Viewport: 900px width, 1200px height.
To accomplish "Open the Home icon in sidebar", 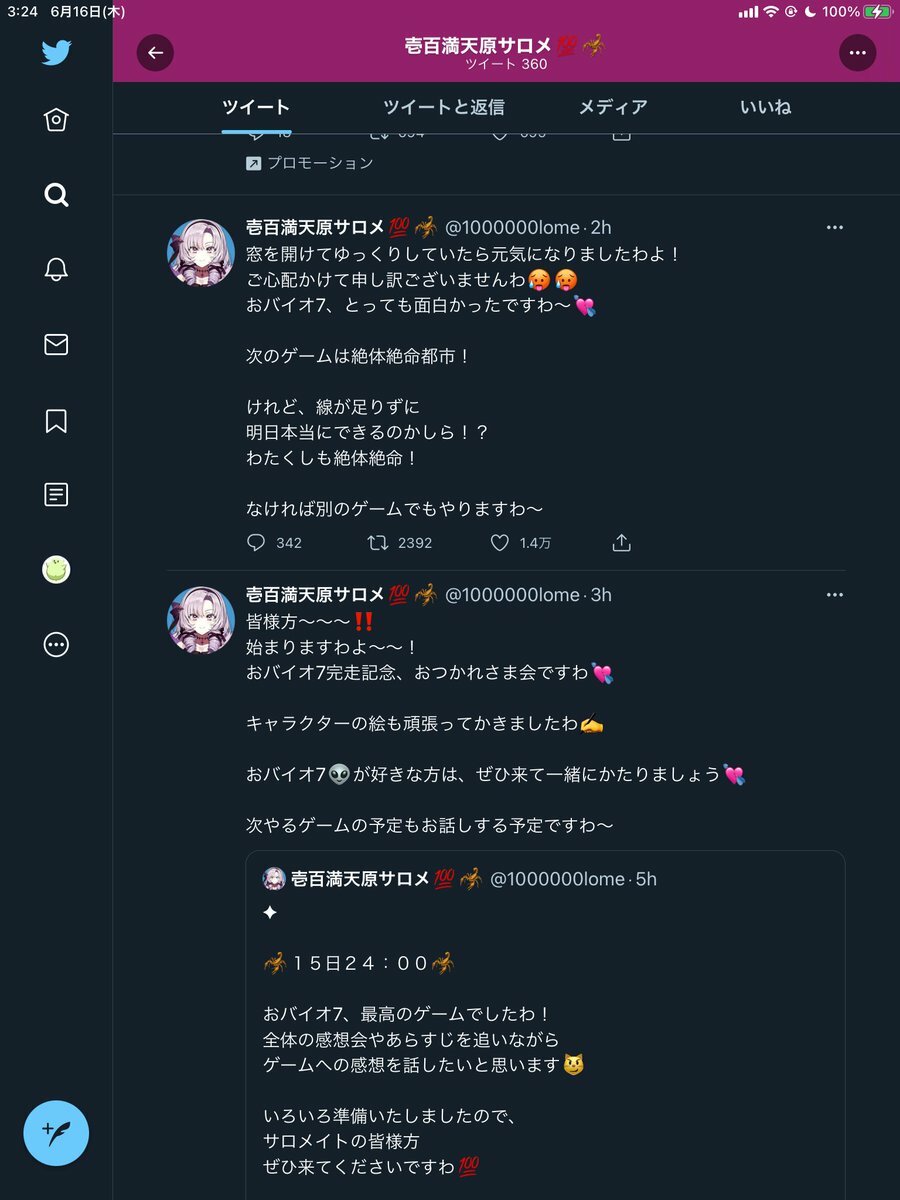I will click(56, 120).
